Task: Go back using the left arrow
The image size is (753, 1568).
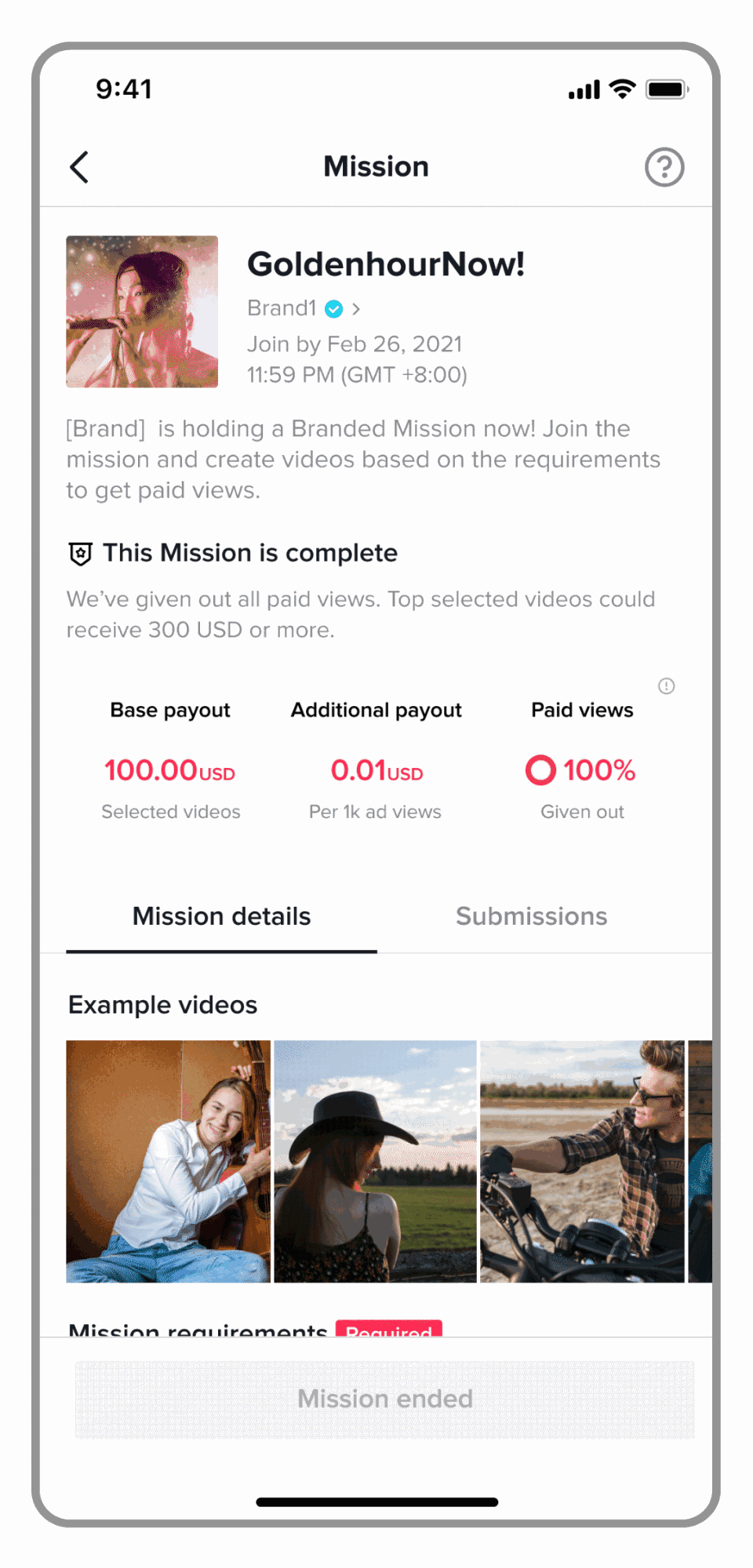Action: tap(79, 167)
